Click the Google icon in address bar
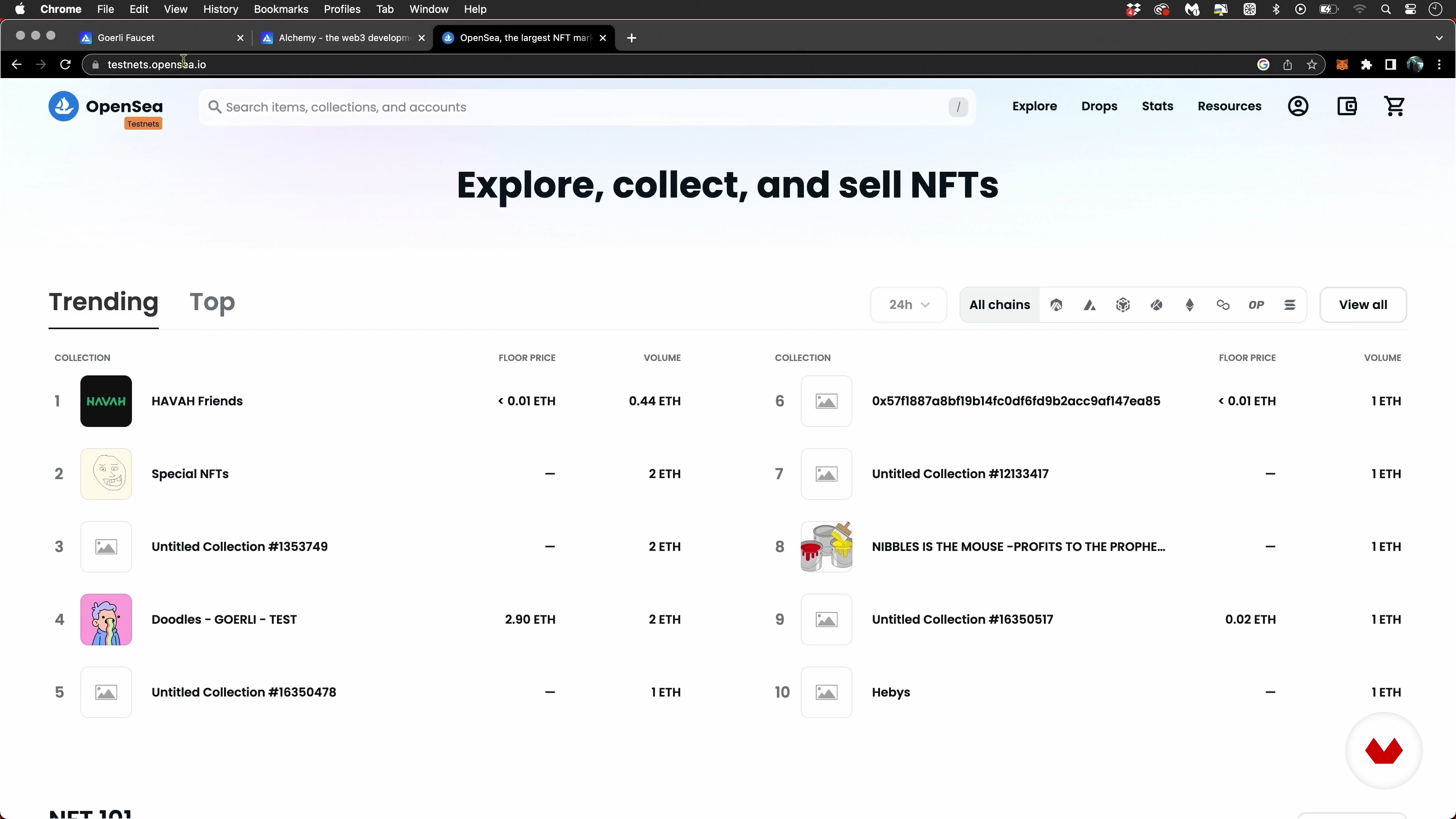This screenshot has height=819, width=1456. tap(1263, 65)
